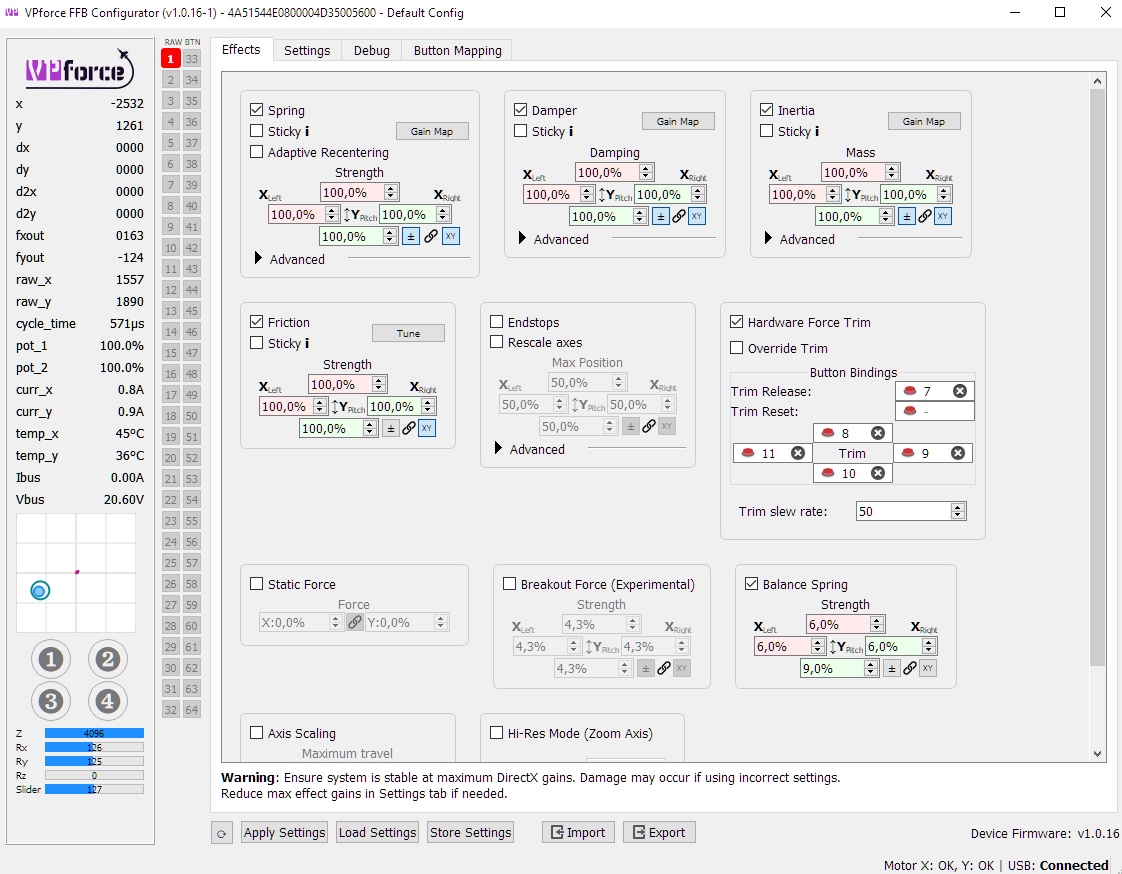Viewport: 1122px width, 874px height.
Task: Expand Advanced section under Endstops
Action: click(x=499, y=449)
